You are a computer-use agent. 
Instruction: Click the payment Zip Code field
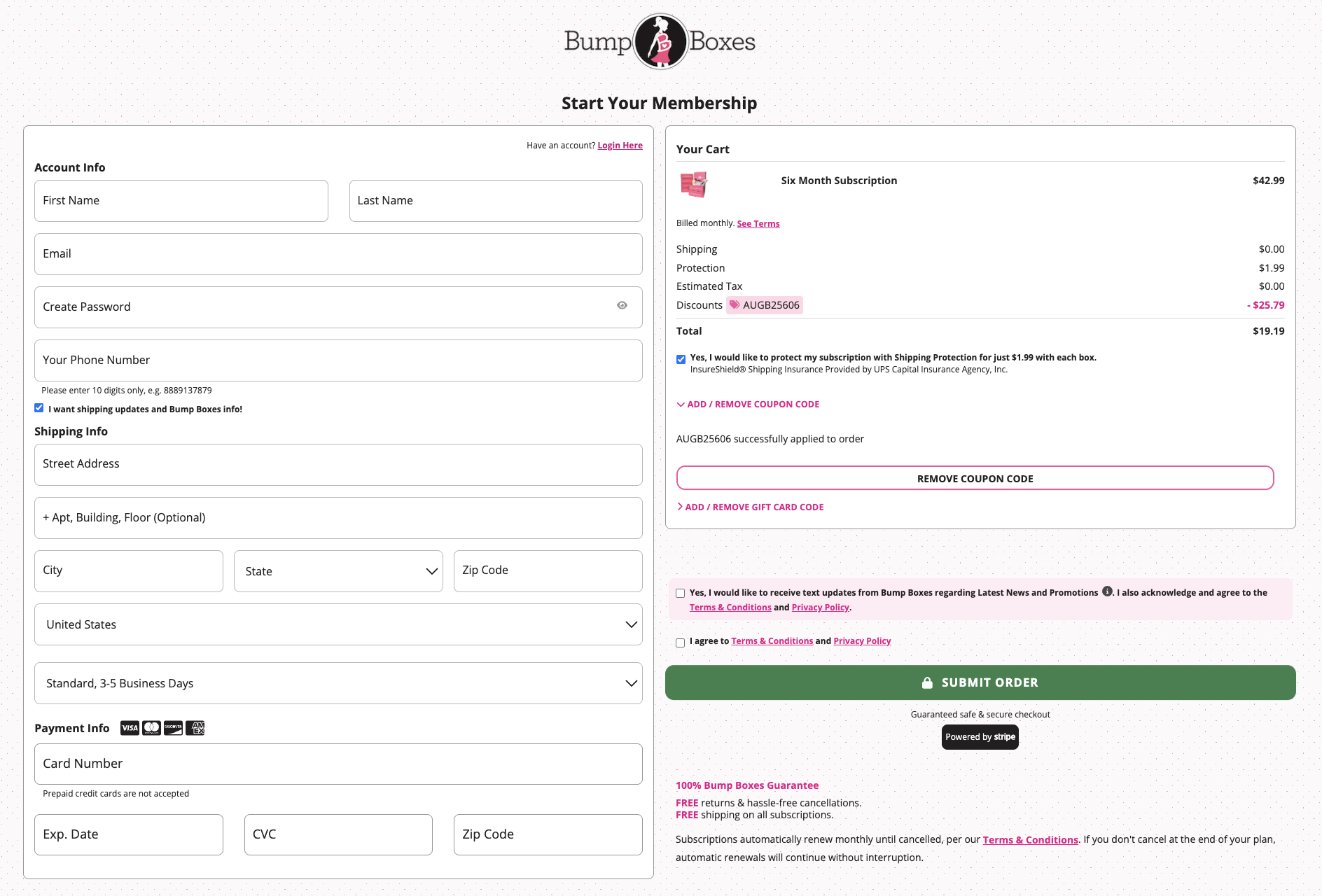[x=548, y=834]
